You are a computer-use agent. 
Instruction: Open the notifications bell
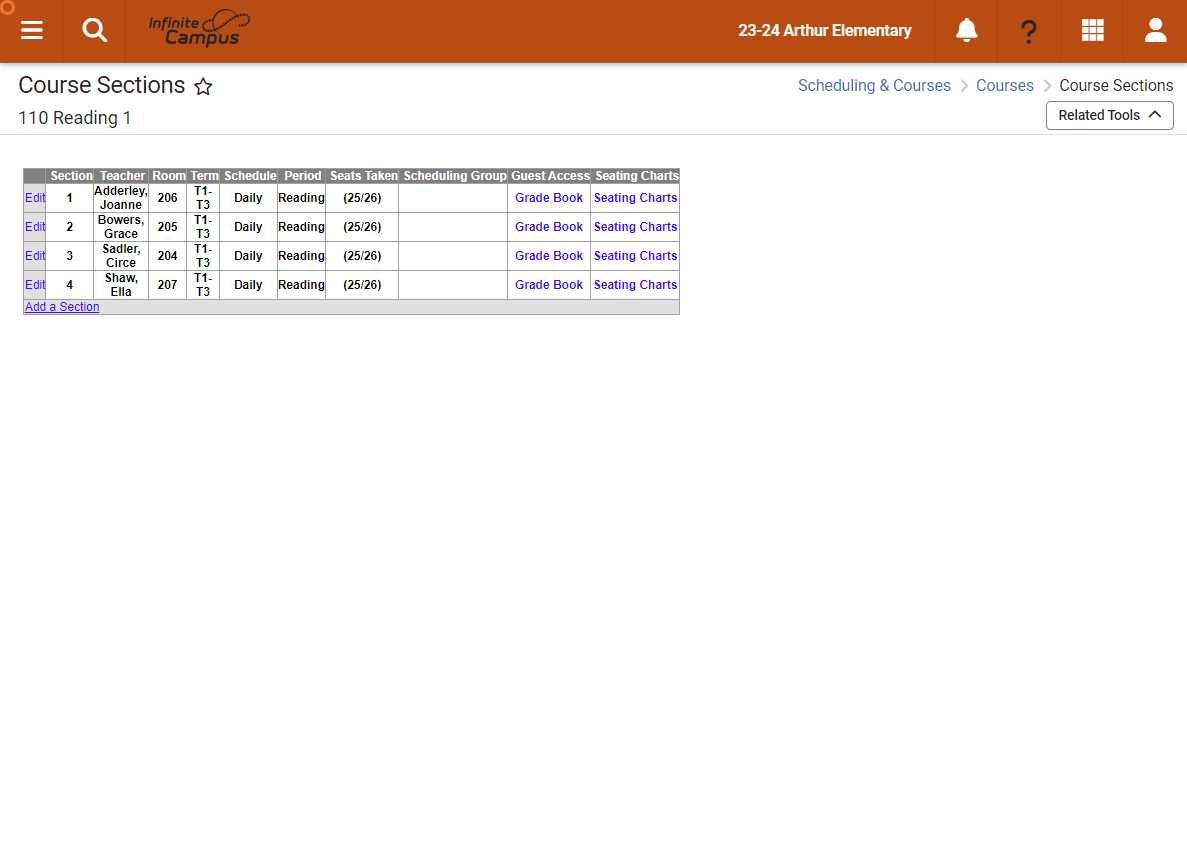pyautogui.click(x=966, y=30)
